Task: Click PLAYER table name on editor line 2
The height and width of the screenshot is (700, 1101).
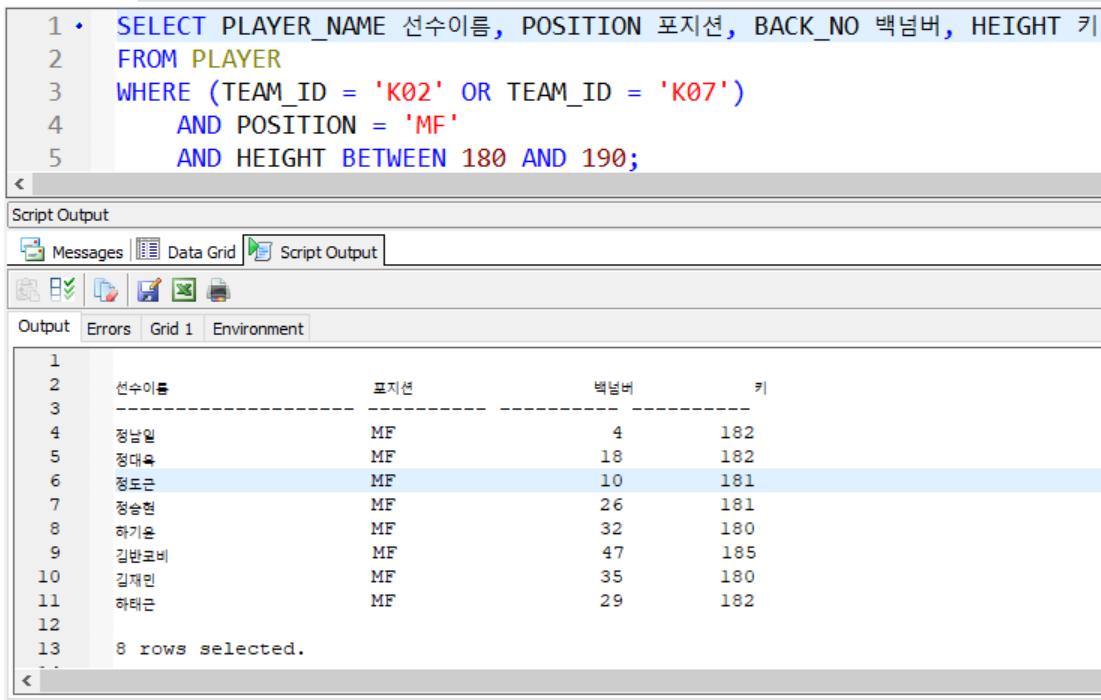Action: click(x=236, y=59)
